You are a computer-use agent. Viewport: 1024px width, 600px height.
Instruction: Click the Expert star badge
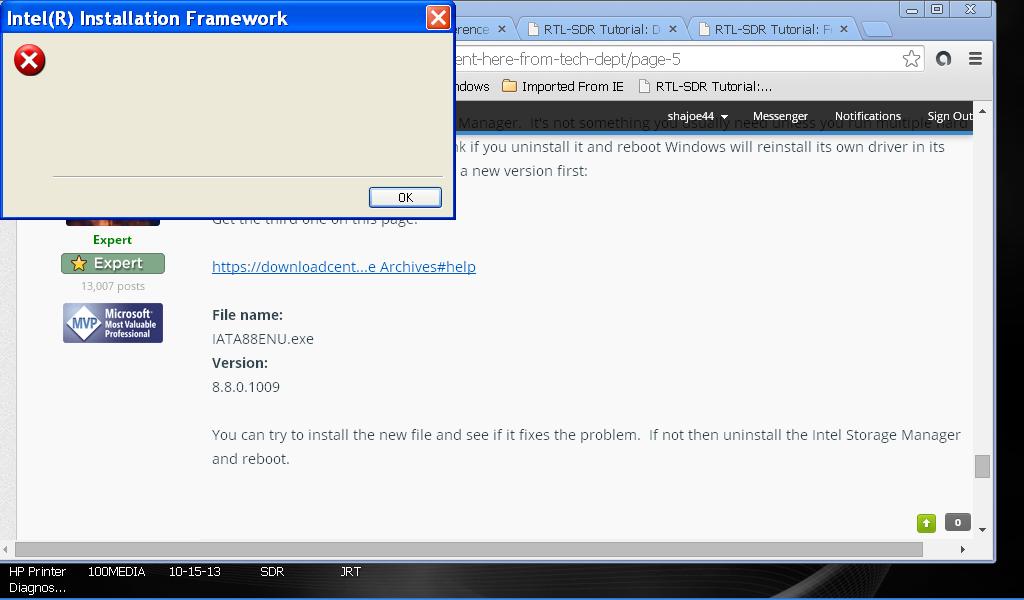[113, 263]
